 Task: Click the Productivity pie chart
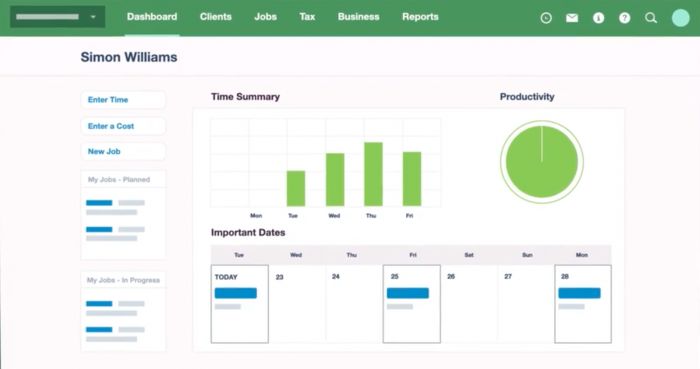tap(542, 162)
